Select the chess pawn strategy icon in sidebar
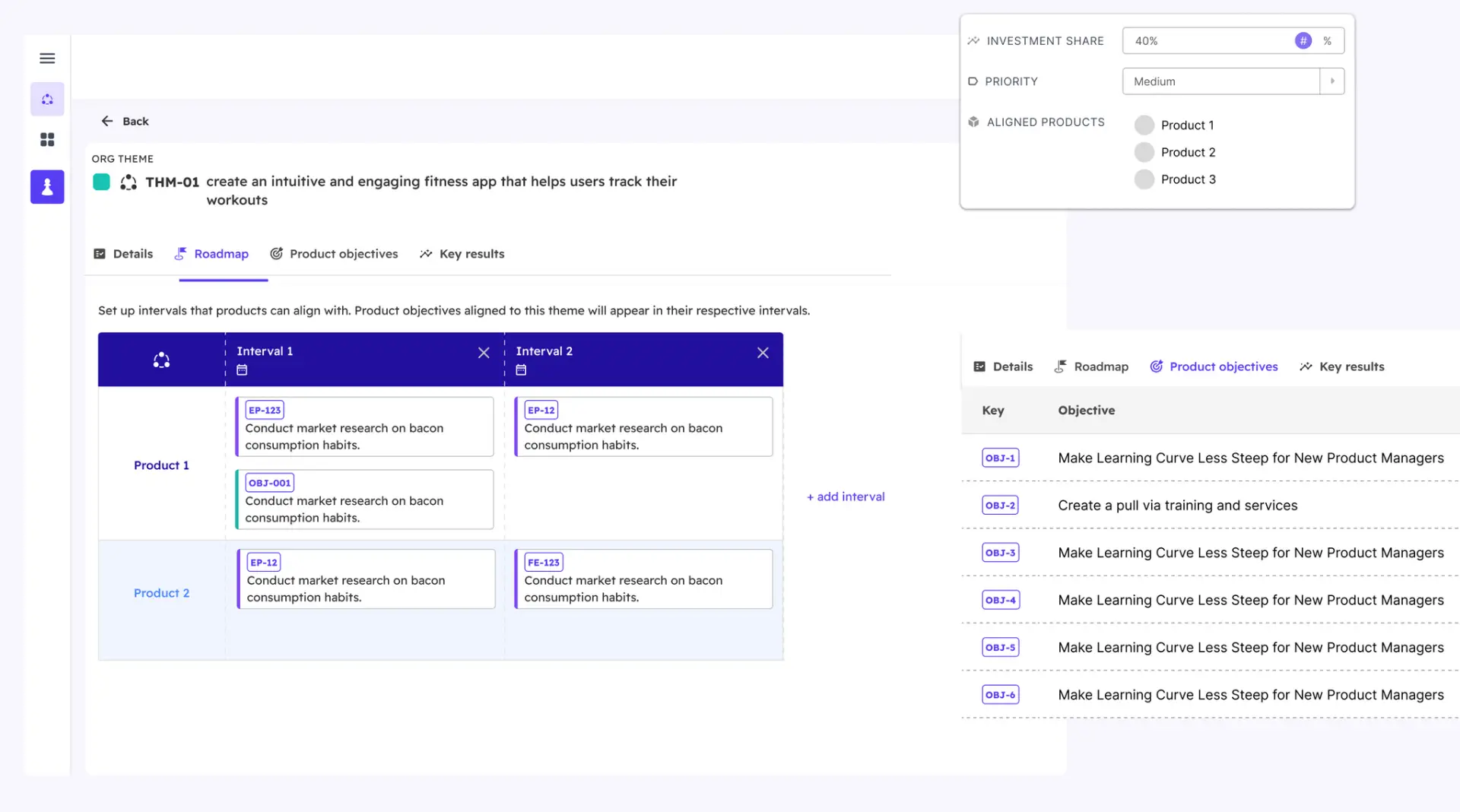1460x812 pixels. (47, 186)
